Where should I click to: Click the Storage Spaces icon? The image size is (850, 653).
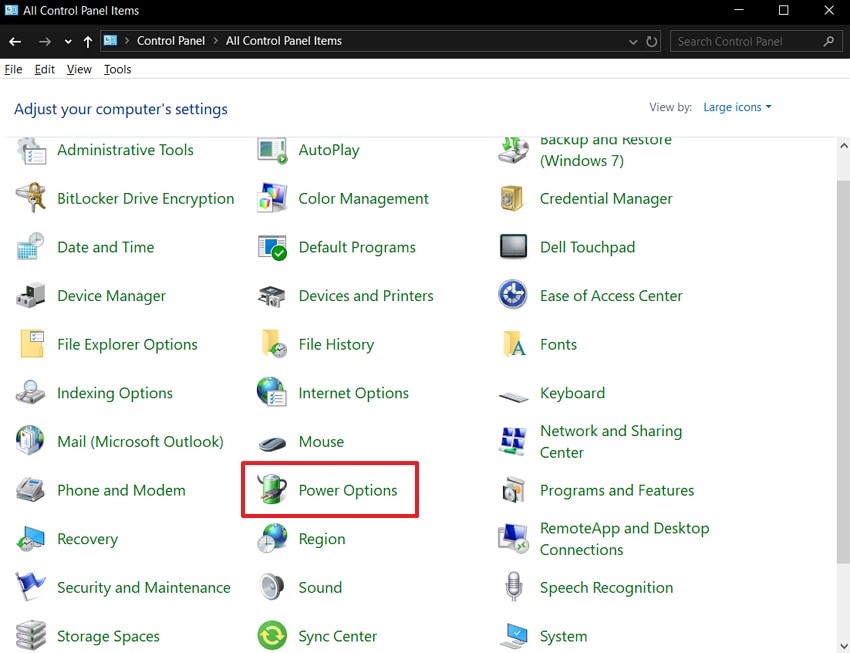coord(31,635)
